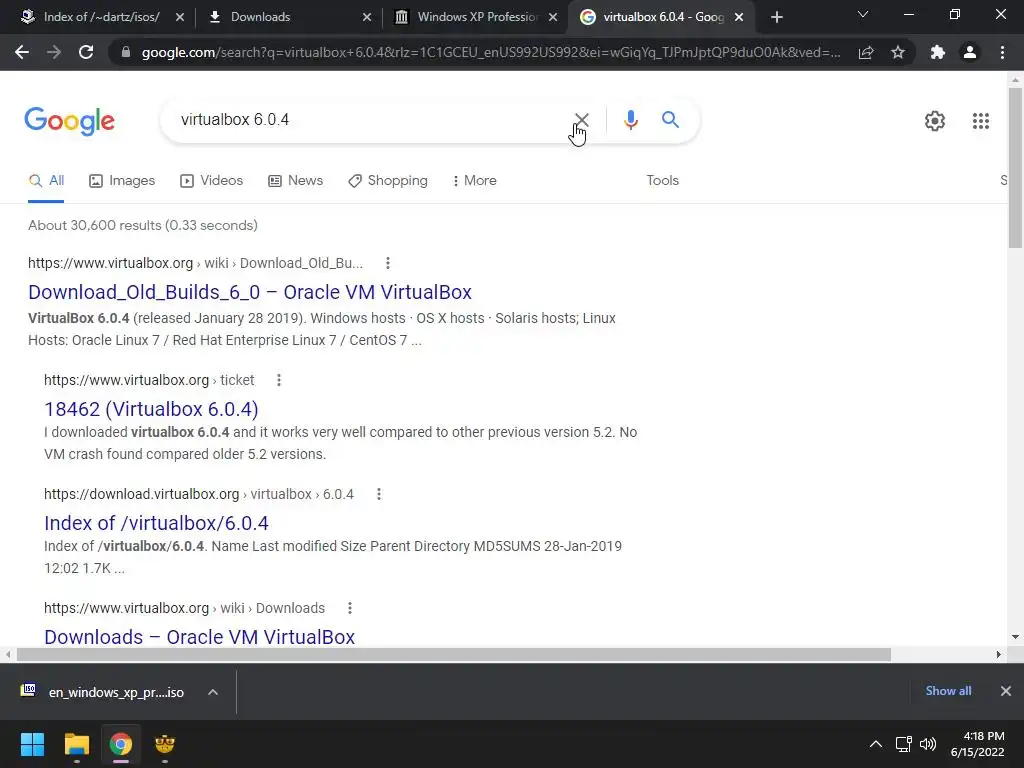
Task: Click the browser forward arrow
Action: (54, 52)
